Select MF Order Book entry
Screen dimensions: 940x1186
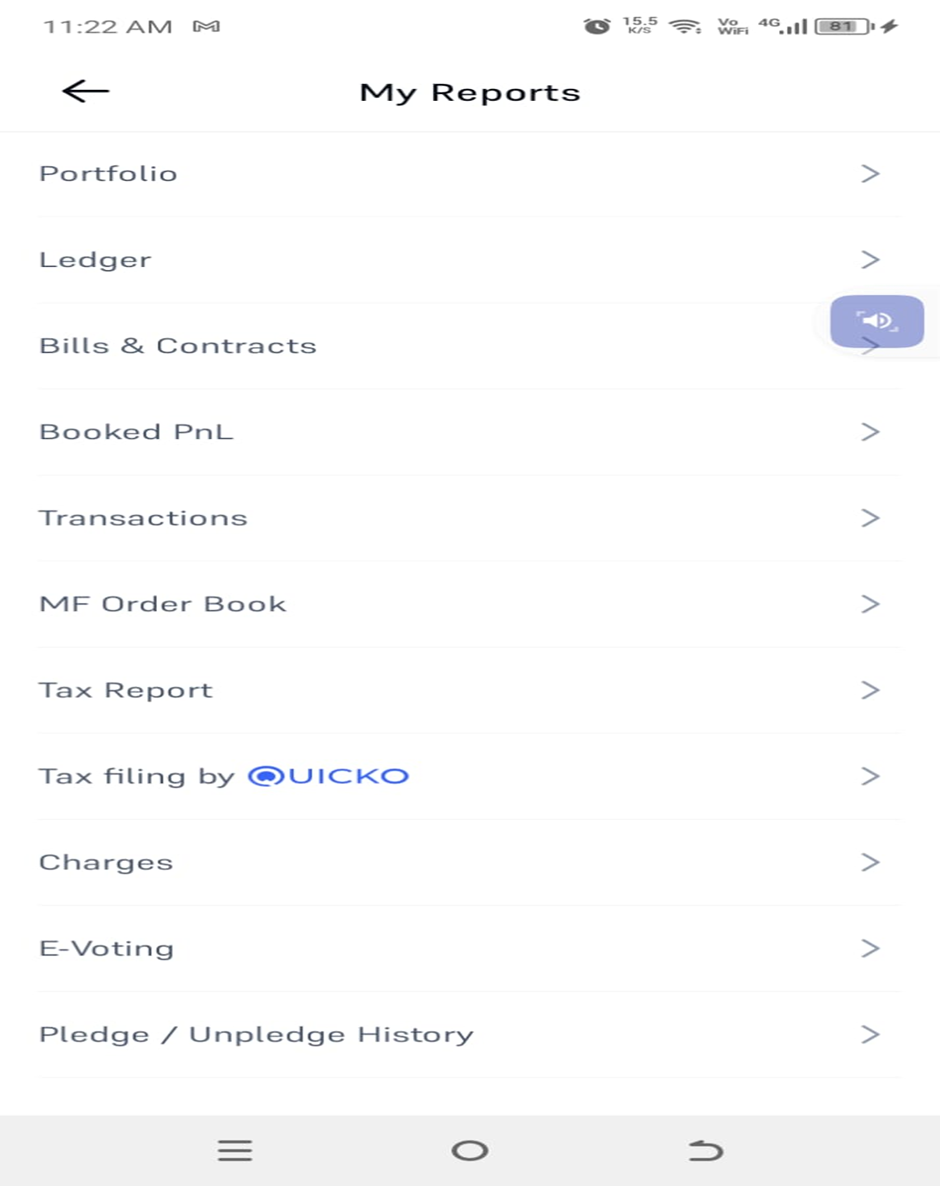pyautogui.click(x=470, y=604)
